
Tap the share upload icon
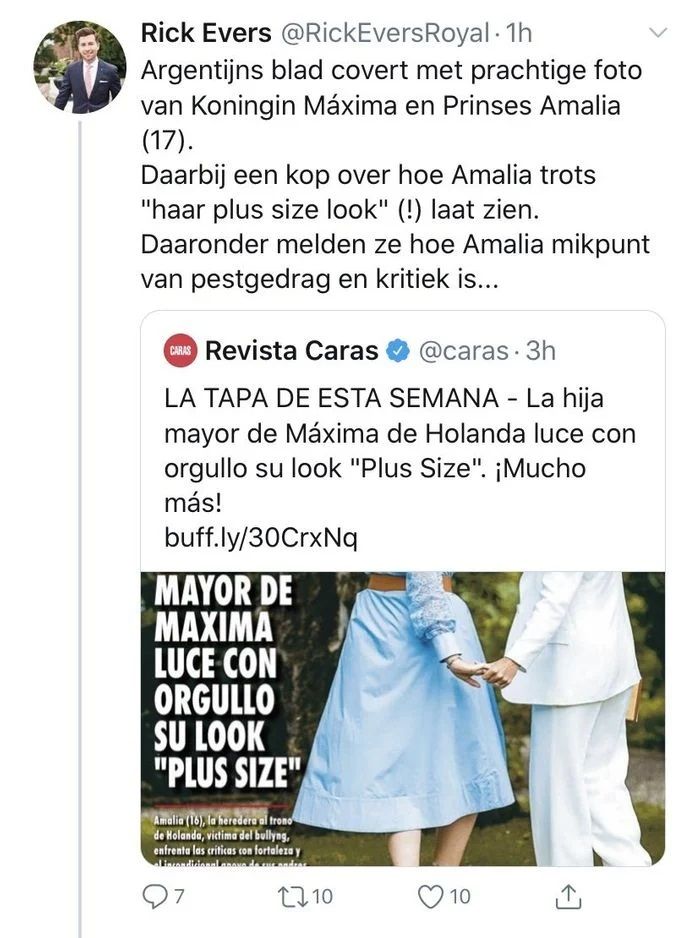(567, 896)
